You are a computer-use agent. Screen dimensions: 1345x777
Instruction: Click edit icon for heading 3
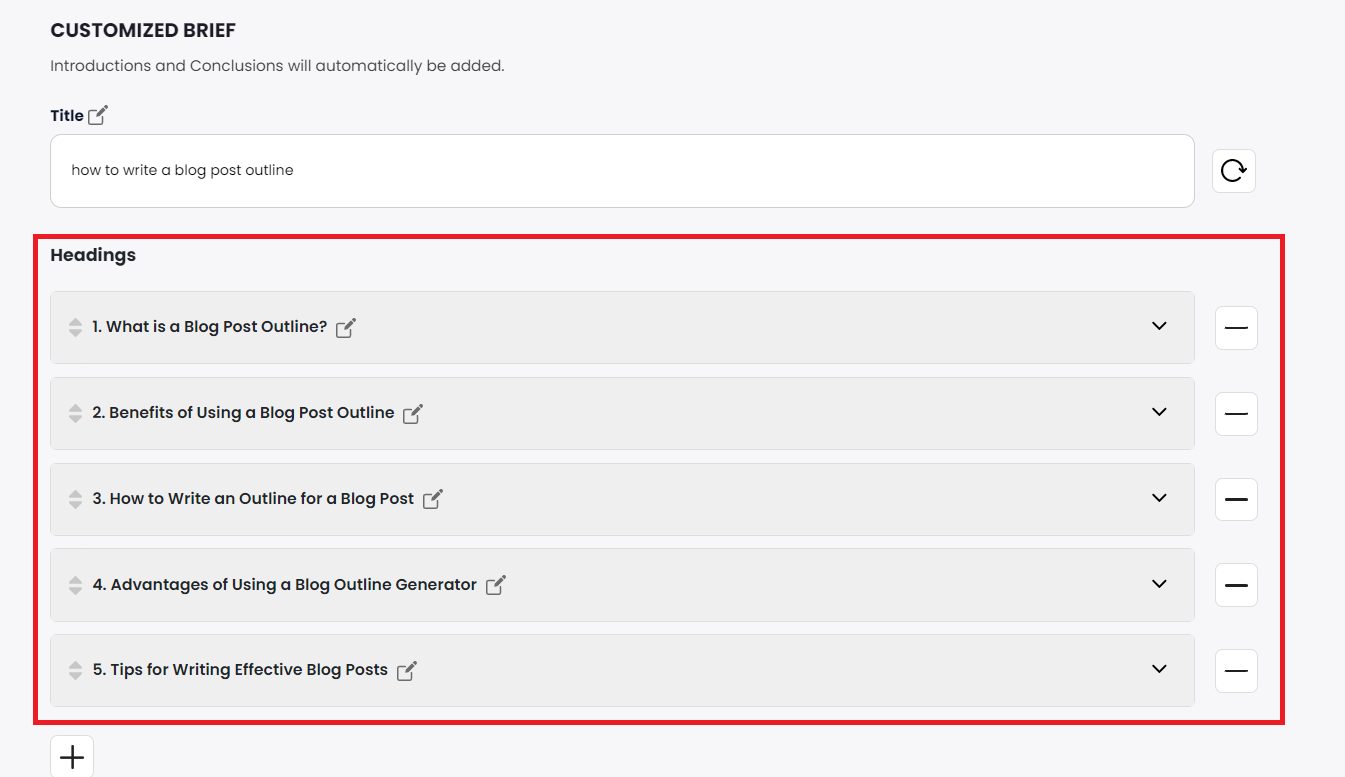(433, 499)
